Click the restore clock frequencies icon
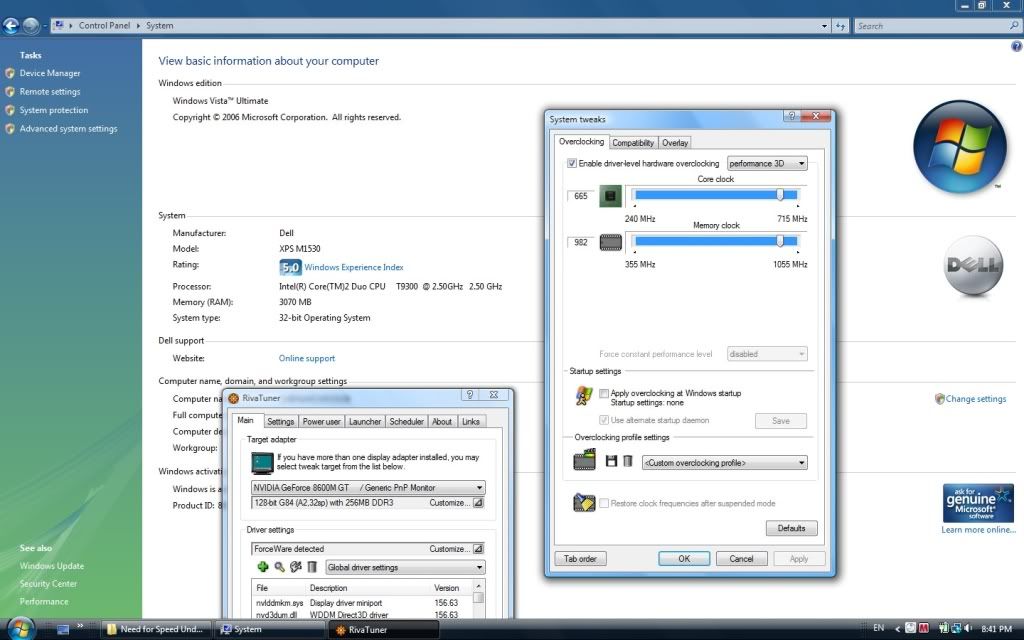This screenshot has width=1024, height=640. [584, 502]
